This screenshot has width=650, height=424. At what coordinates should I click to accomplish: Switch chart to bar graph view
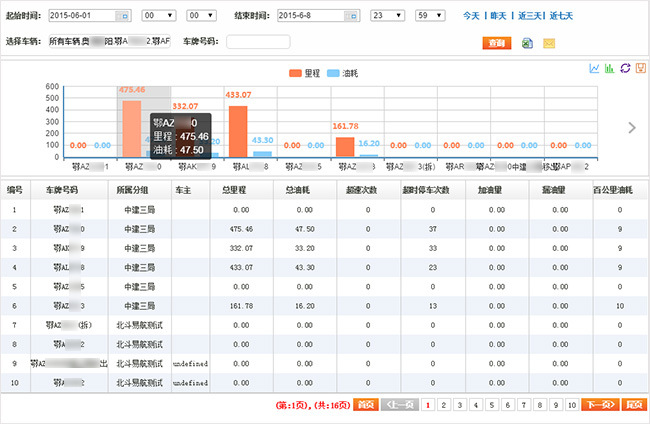pyautogui.click(x=609, y=68)
